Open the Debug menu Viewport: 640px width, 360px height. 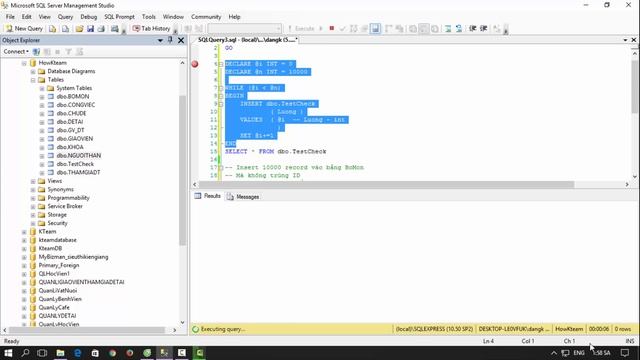pyautogui.click(x=89, y=17)
